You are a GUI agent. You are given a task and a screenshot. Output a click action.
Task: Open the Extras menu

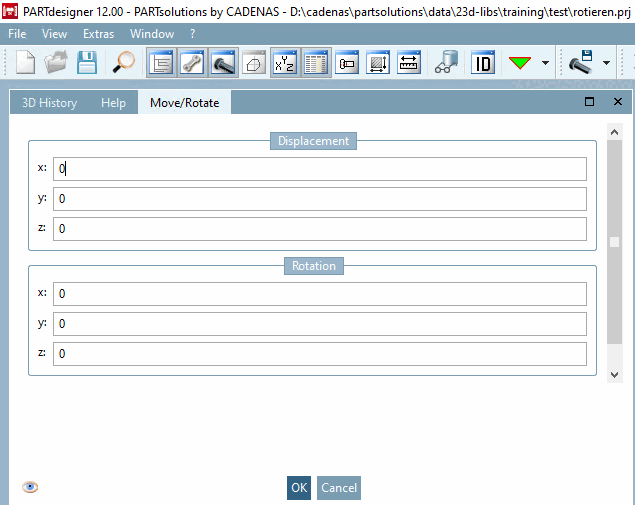pos(98,34)
